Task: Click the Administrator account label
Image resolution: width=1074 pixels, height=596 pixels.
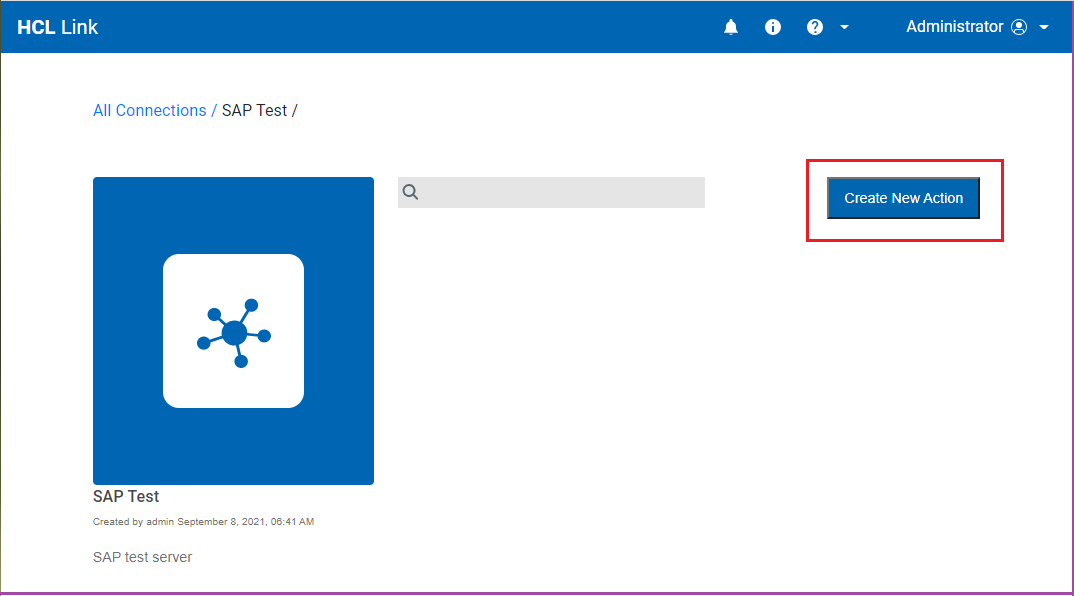Action: coord(954,27)
